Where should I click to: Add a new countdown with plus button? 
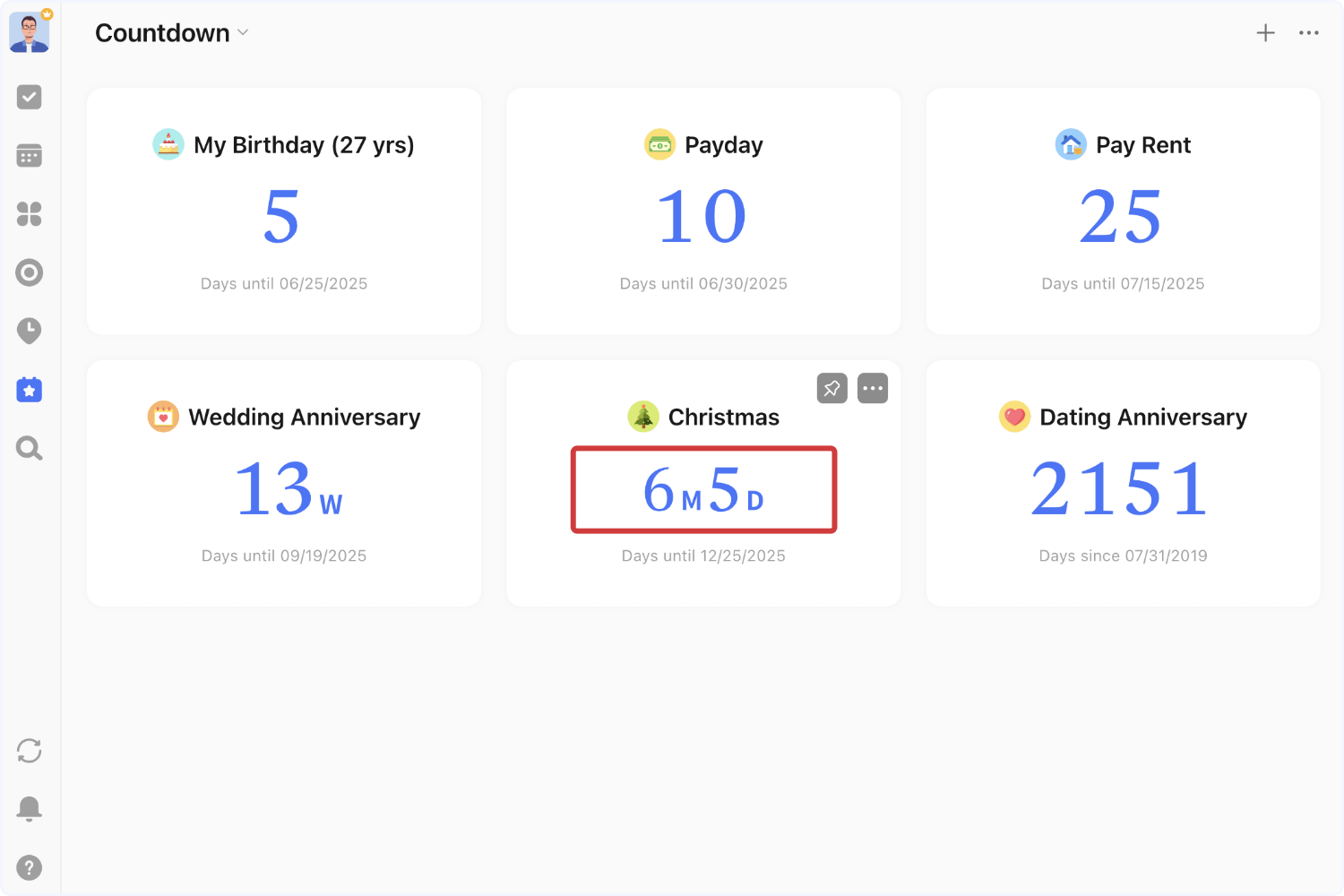[x=1265, y=33]
